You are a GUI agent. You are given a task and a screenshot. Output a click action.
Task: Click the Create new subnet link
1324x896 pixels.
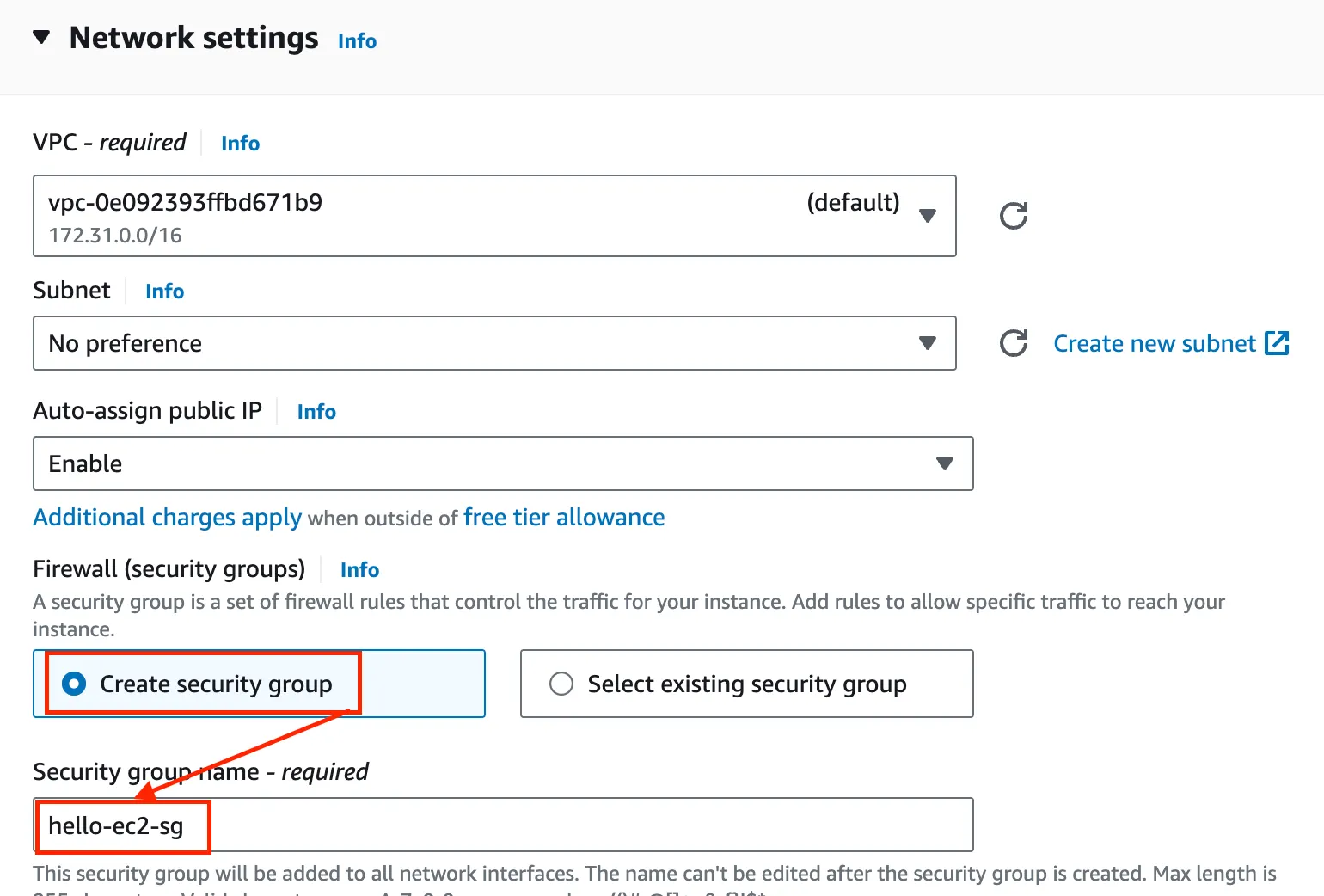pos(1155,344)
